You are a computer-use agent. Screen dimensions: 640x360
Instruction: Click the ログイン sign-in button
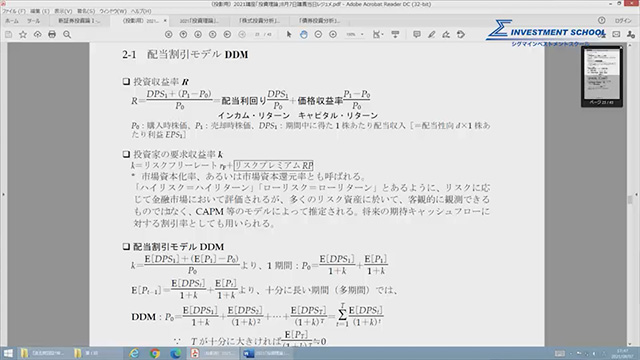pos(623,20)
